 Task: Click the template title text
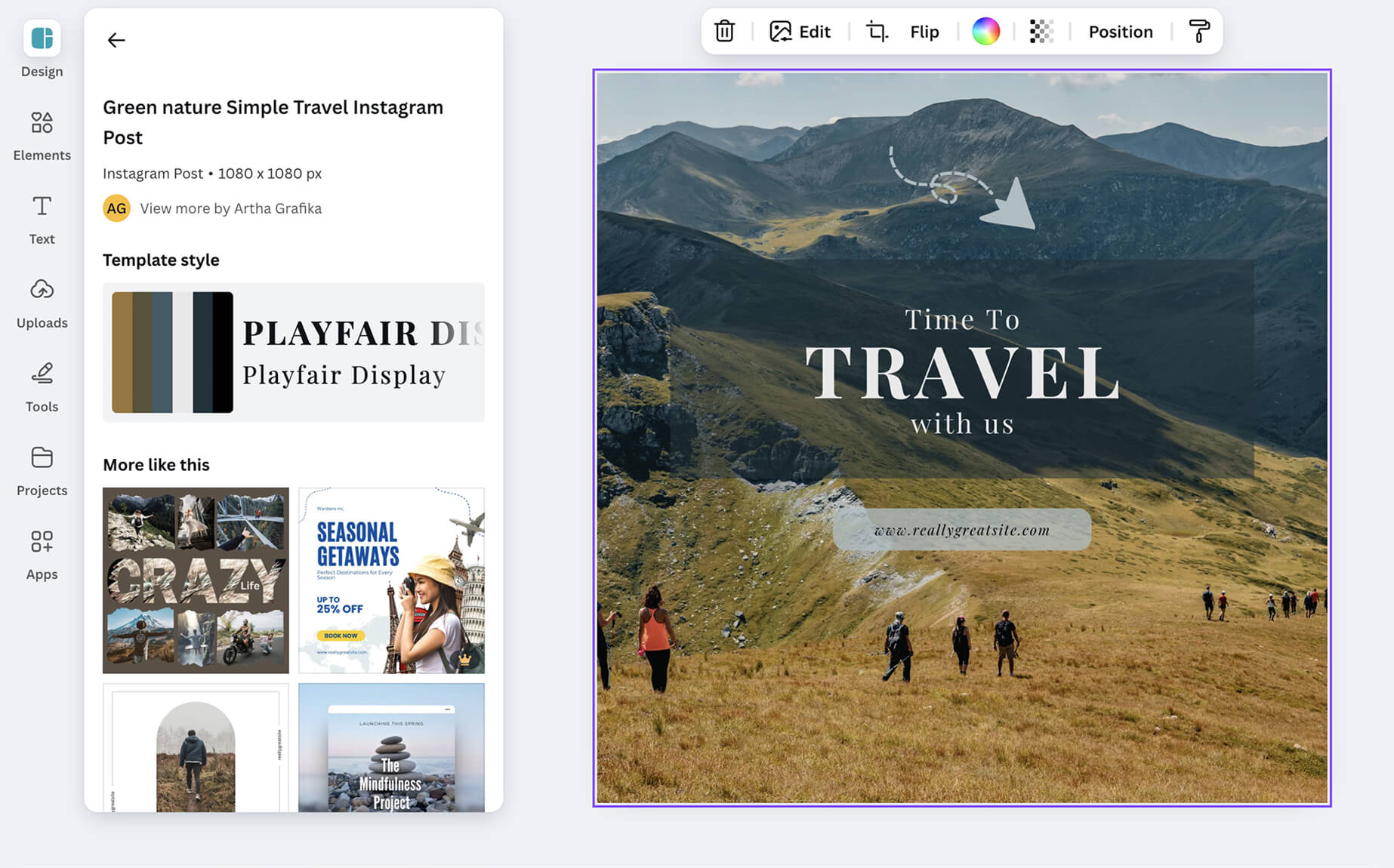click(273, 122)
